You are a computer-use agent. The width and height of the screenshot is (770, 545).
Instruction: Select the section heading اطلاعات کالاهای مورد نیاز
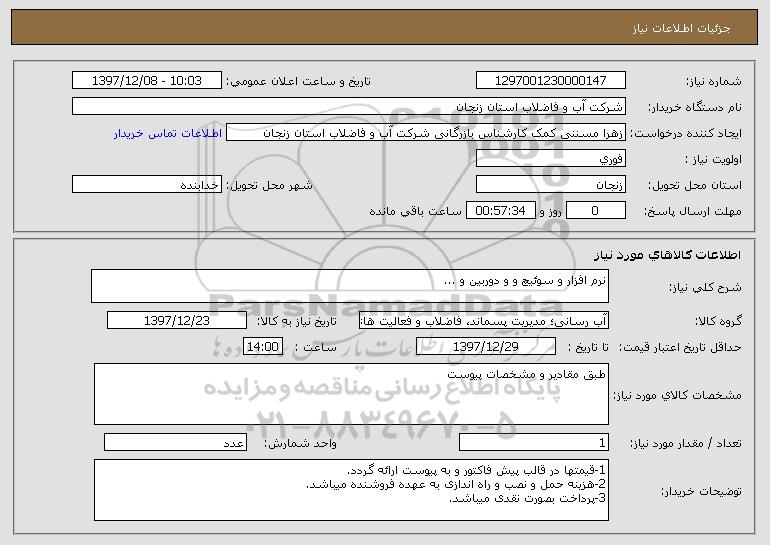tap(667, 255)
